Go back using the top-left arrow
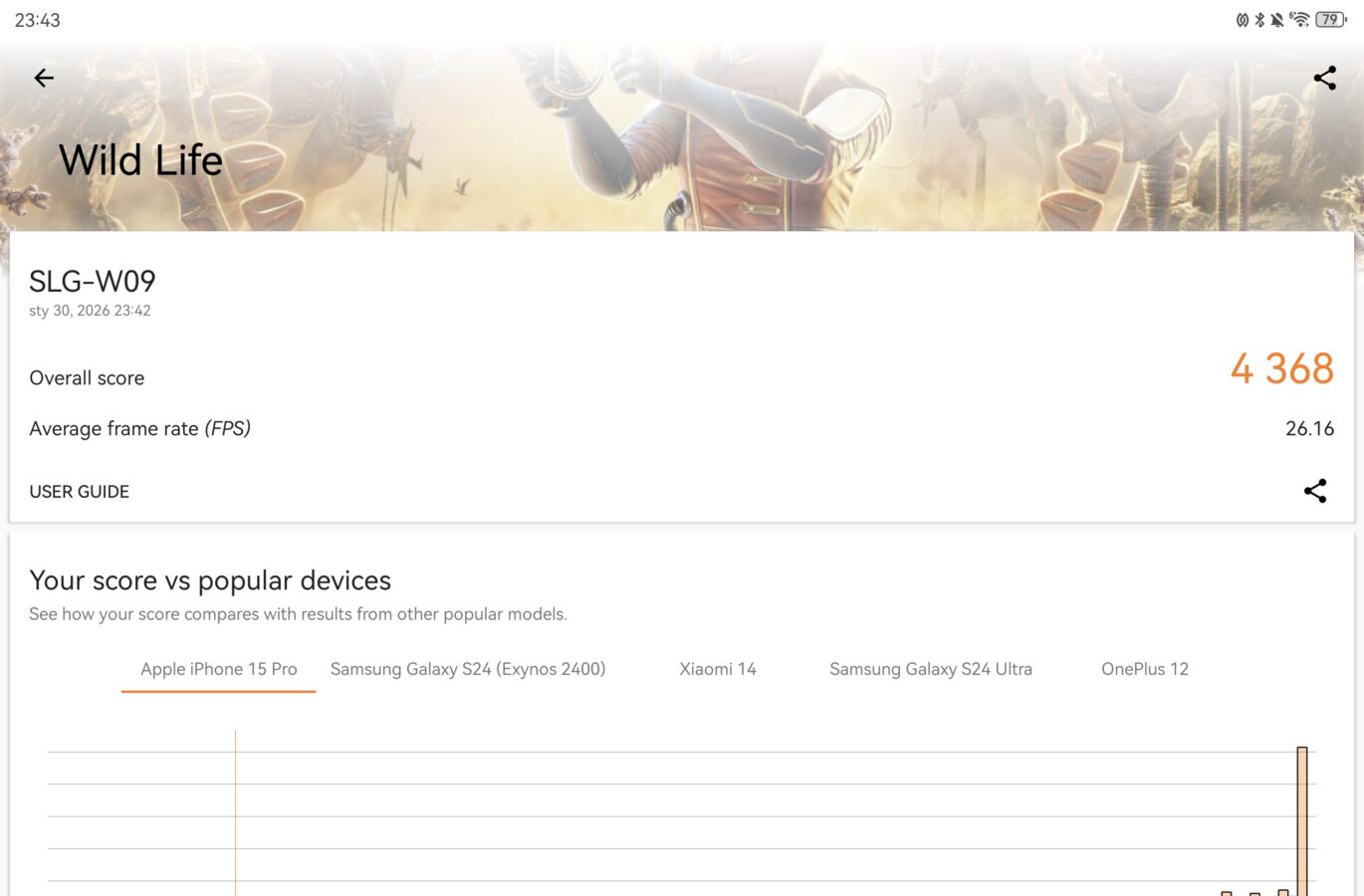Screen dimensions: 1364x896 click(44, 78)
